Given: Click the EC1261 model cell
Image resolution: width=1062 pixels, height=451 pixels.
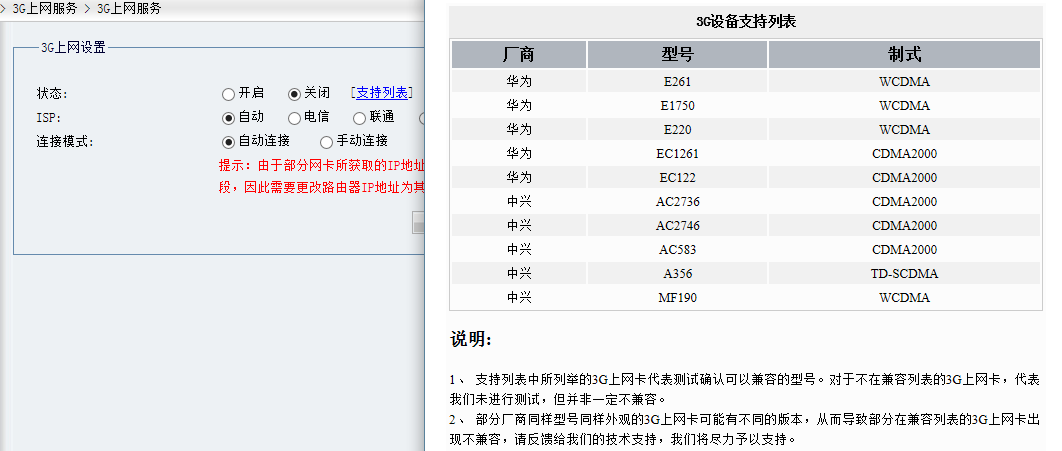Looking at the screenshot, I should click(677, 153).
